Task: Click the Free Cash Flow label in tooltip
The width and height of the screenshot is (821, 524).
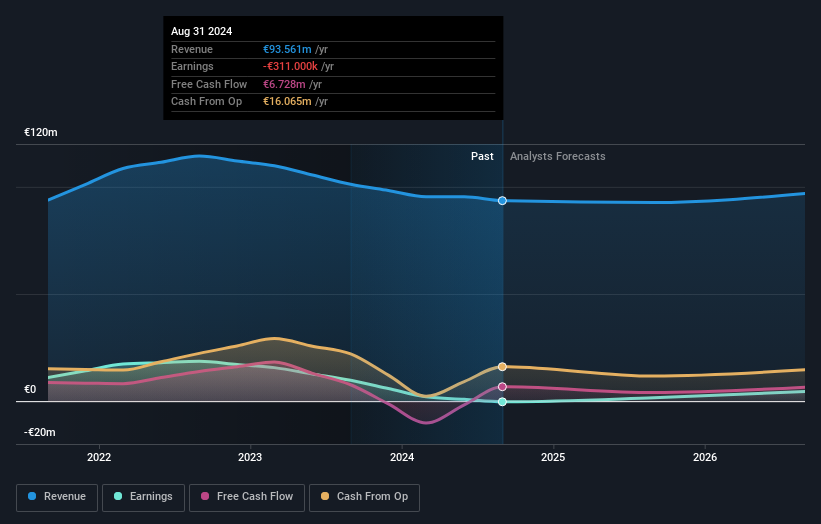Action: pyautogui.click(x=209, y=84)
